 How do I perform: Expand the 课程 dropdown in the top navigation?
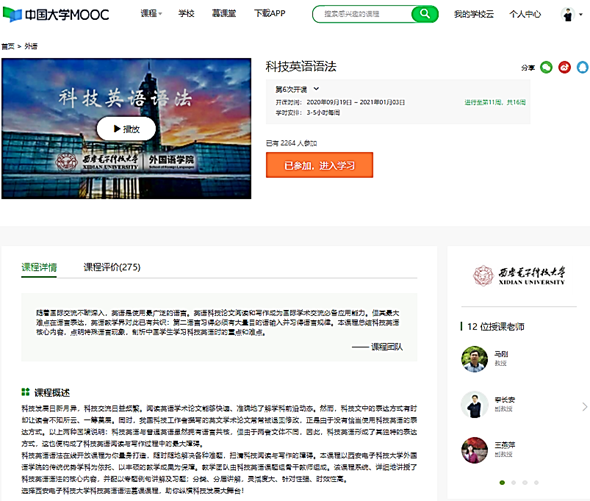151,14
